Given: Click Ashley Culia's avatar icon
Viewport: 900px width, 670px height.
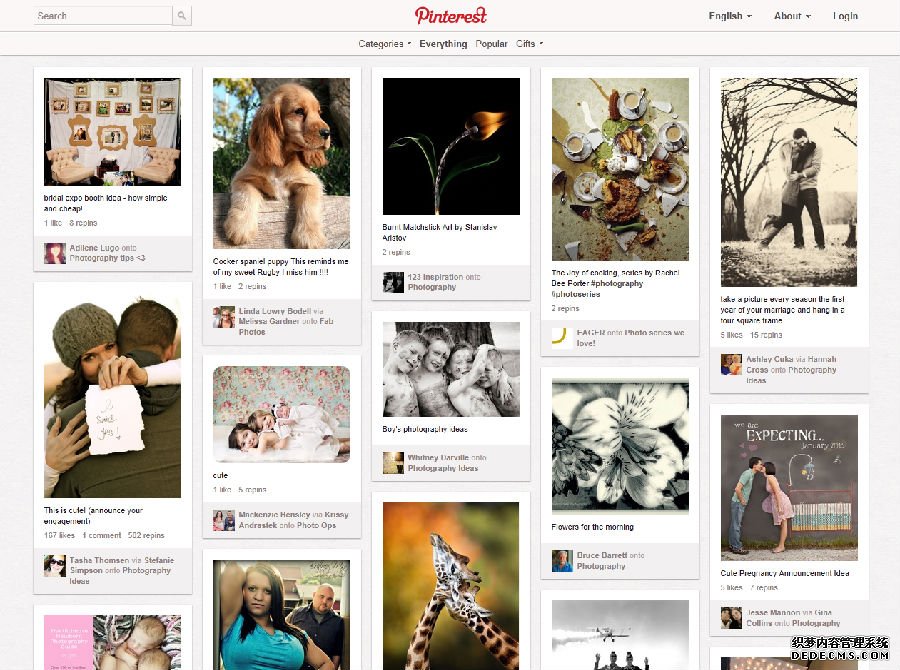Looking at the screenshot, I should click(x=731, y=365).
